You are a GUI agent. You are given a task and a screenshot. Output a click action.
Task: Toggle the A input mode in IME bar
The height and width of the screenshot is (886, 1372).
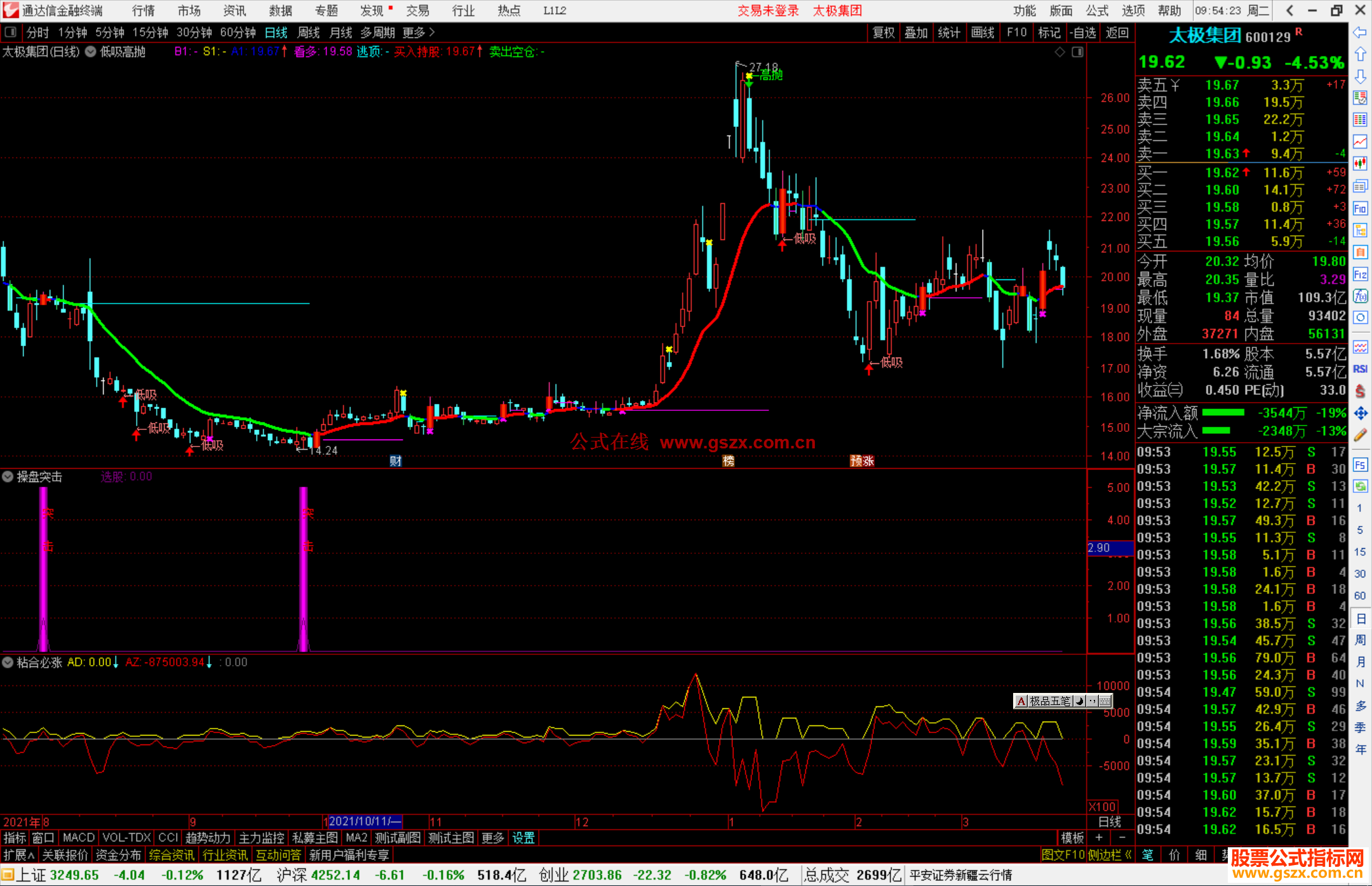(x=1021, y=701)
